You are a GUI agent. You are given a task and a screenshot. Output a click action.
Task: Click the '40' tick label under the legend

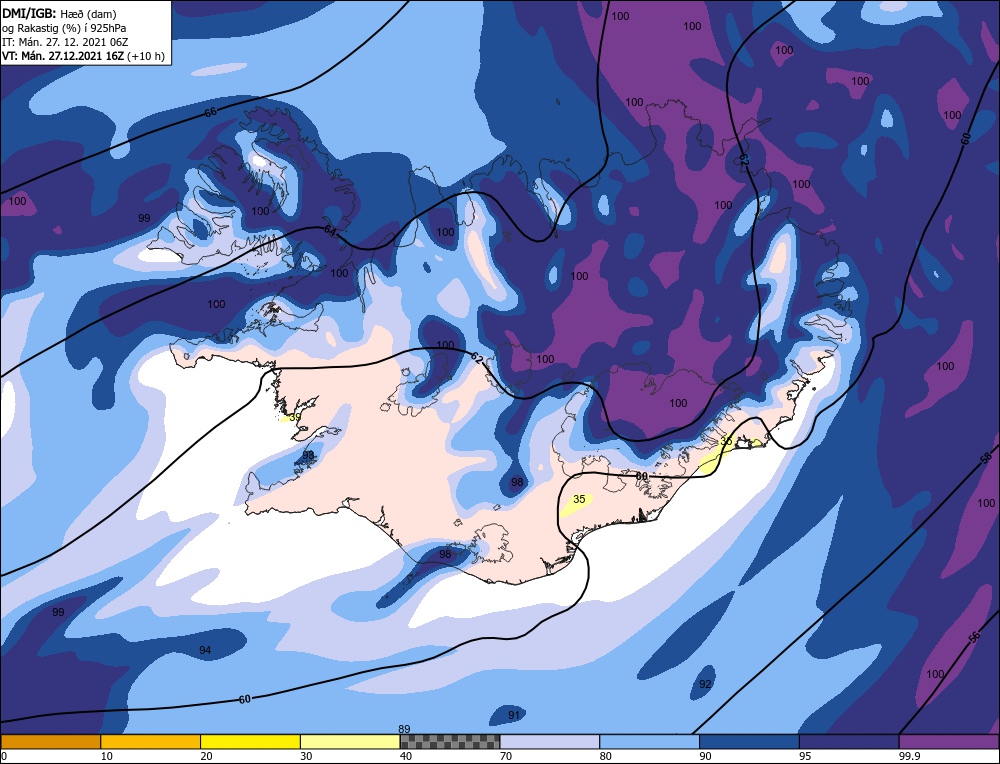pyautogui.click(x=406, y=756)
